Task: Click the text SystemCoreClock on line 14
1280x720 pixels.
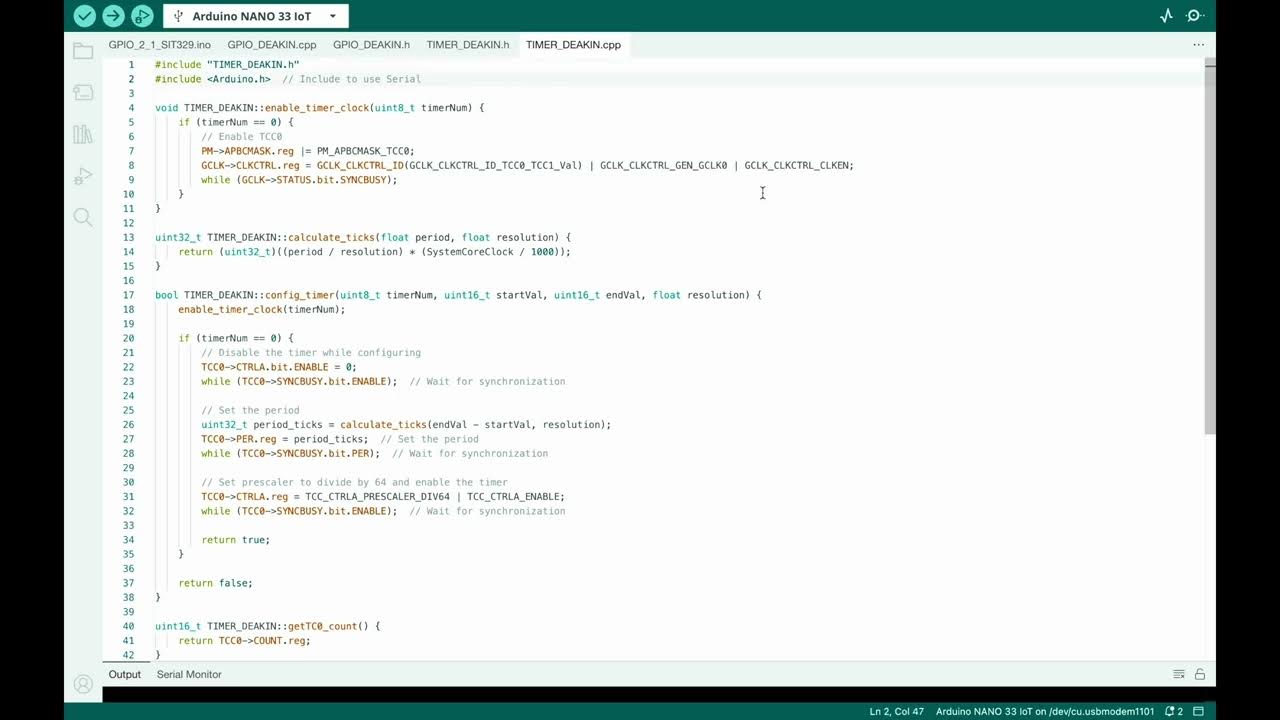Action: [x=470, y=252]
